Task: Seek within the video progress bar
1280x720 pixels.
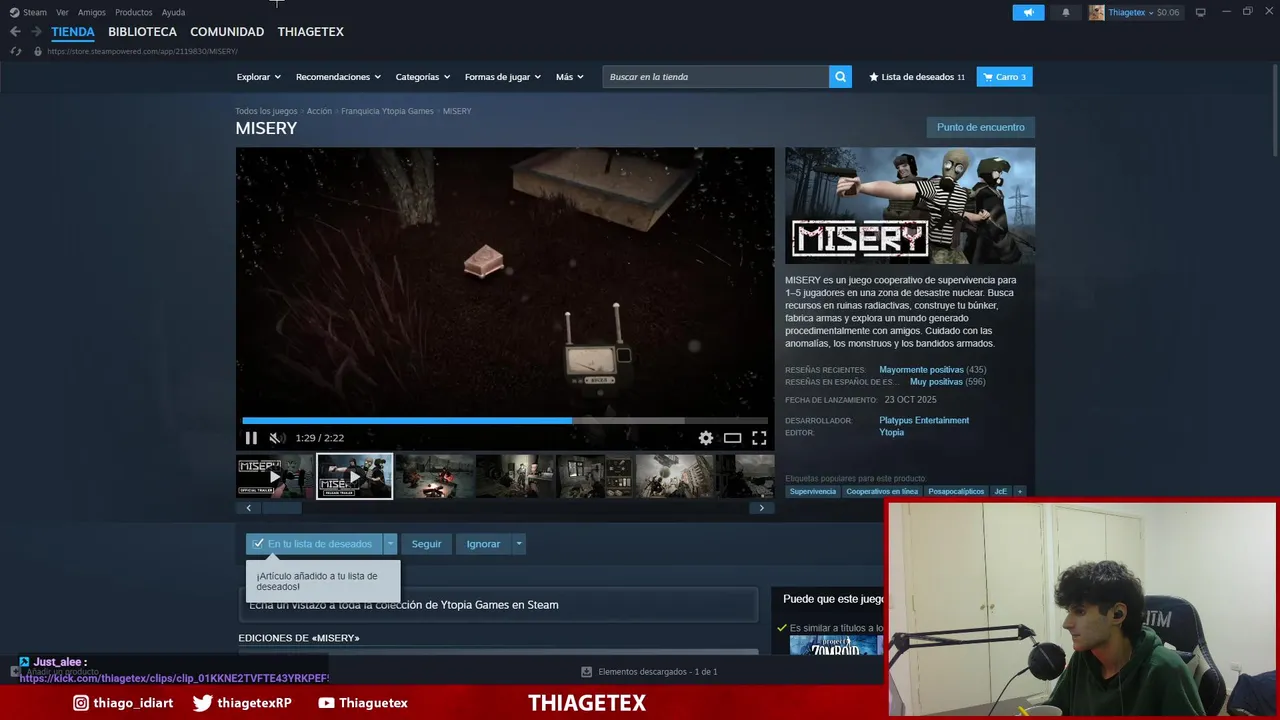Action: 505,421
